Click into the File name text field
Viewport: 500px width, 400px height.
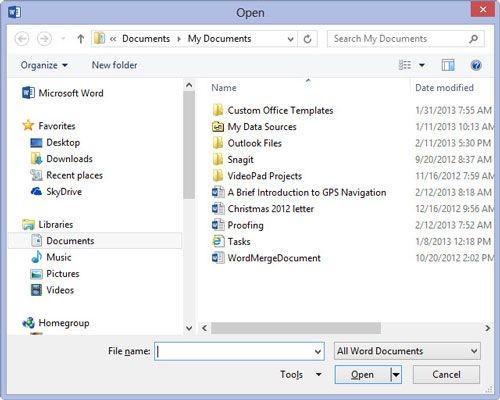[x=235, y=351]
